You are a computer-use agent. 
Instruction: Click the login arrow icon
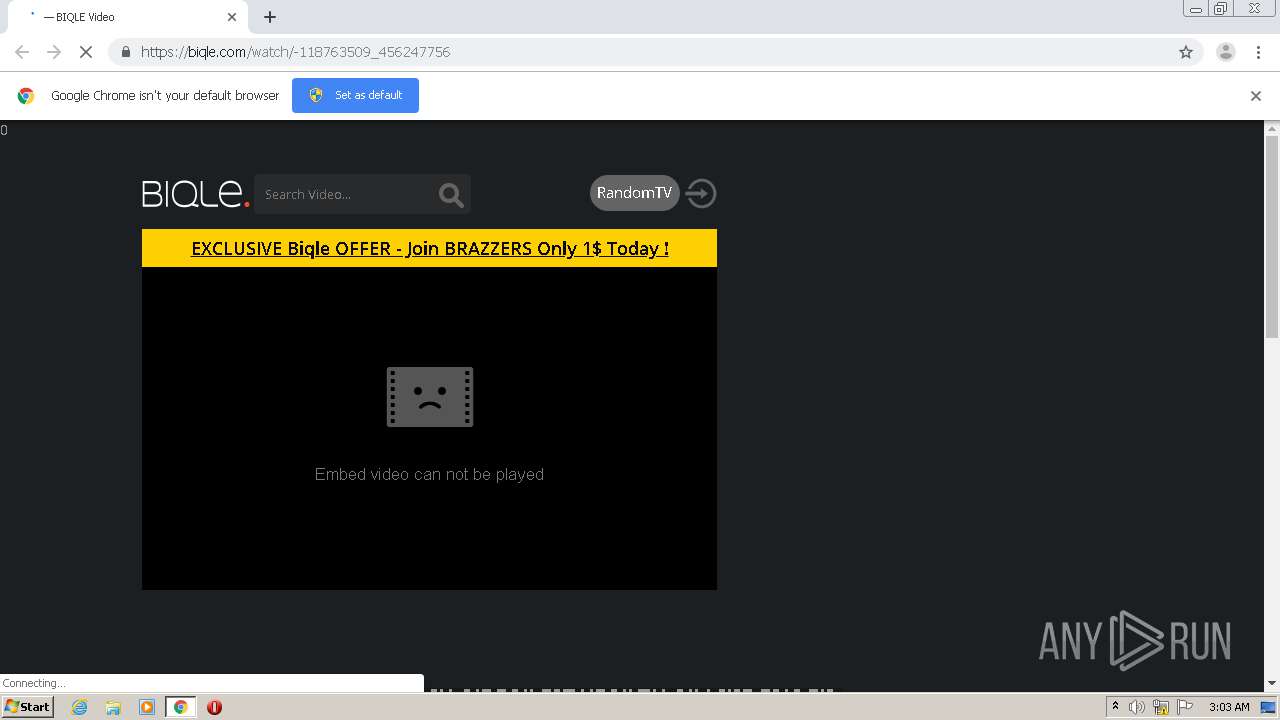[x=701, y=193]
